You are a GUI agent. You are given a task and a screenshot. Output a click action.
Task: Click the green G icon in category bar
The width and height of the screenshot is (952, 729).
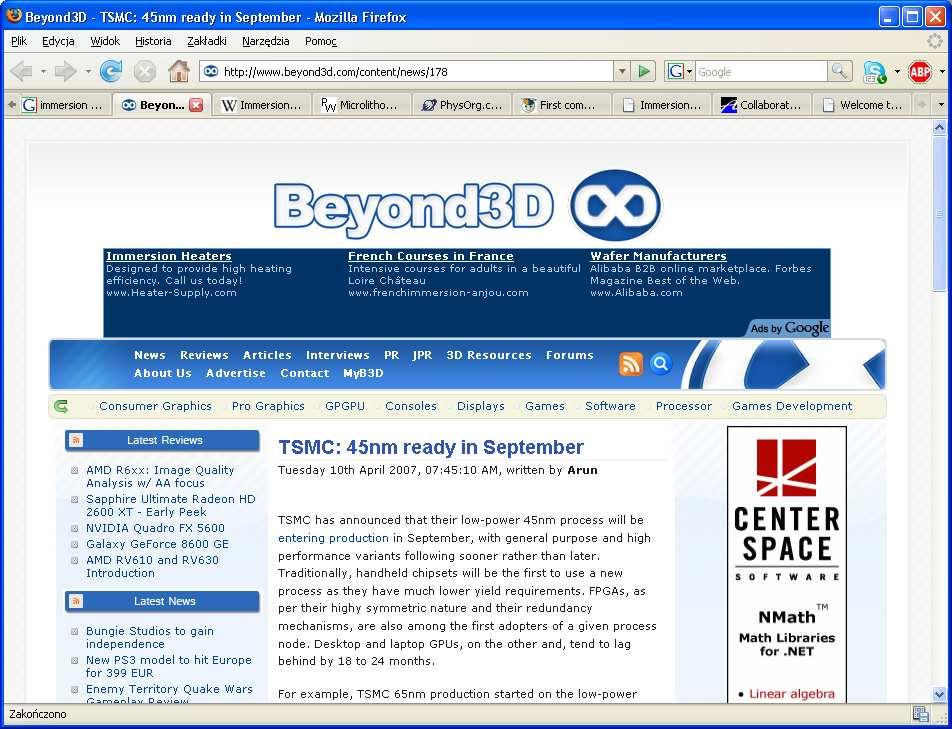[x=61, y=406]
